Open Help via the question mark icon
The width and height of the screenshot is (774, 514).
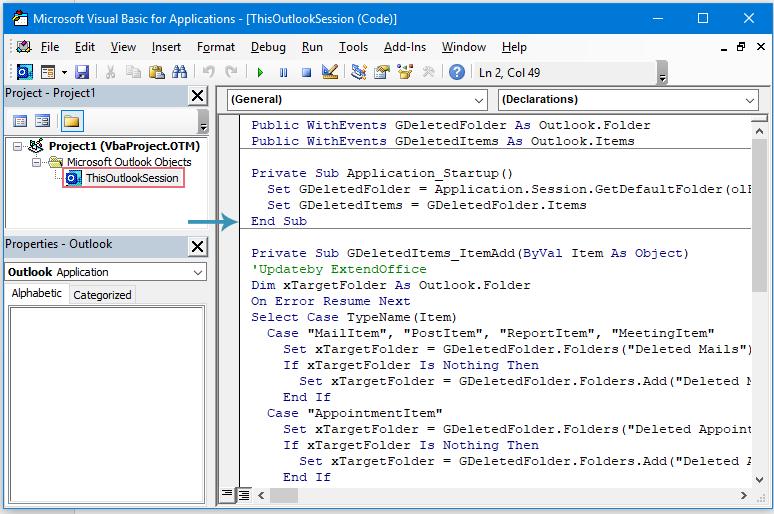[456, 72]
